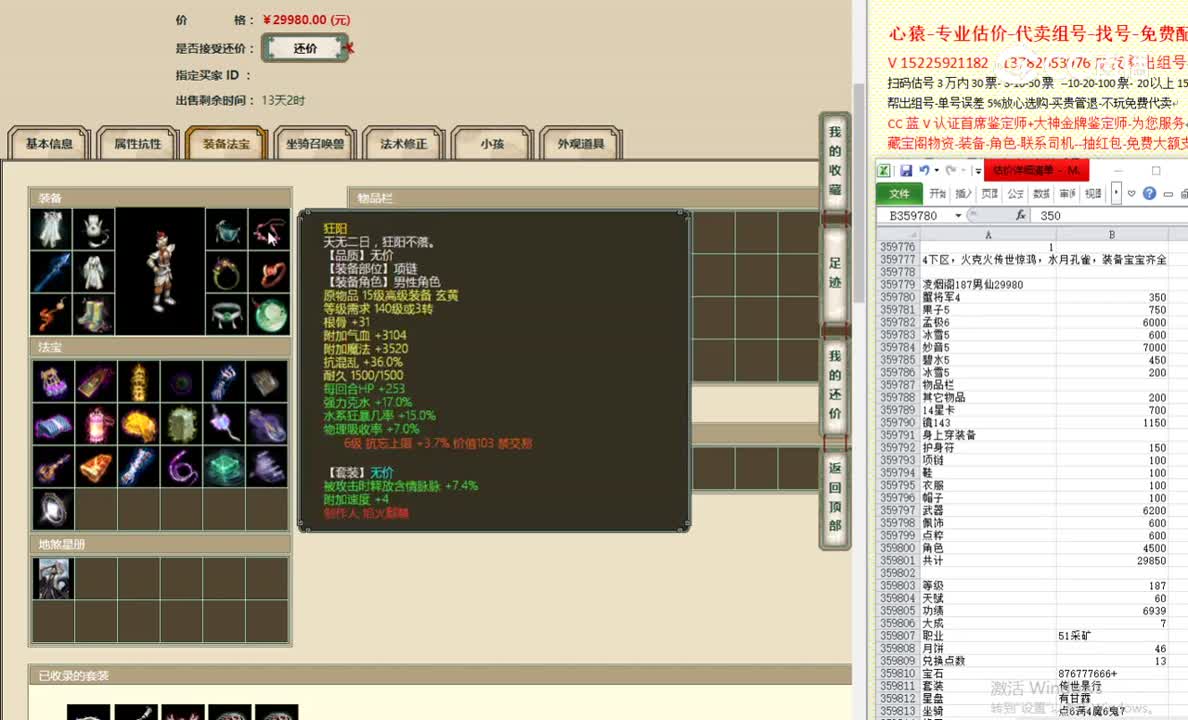Click the character portrait in the 地煞星册 panel
The width and height of the screenshot is (1188, 720).
[52, 578]
